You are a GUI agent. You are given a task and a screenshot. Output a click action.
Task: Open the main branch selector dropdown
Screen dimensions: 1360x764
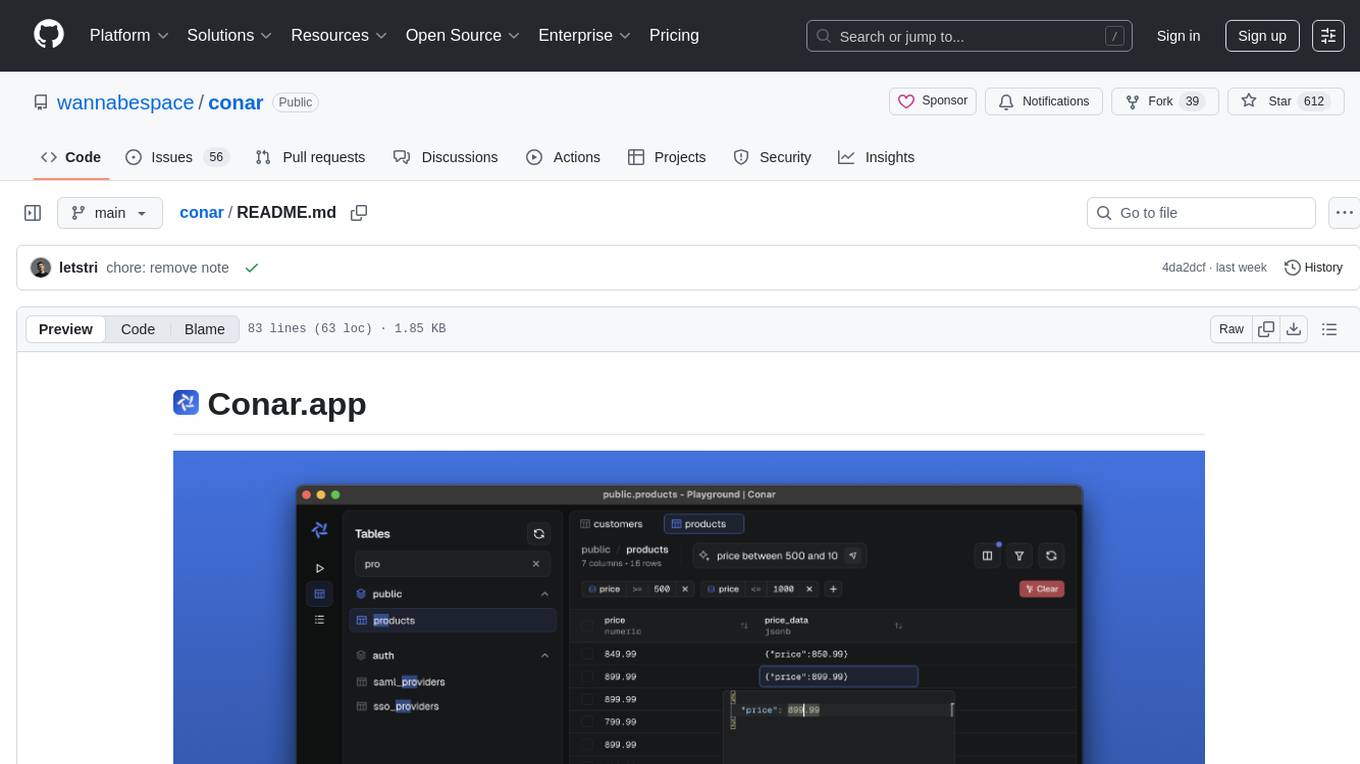click(109, 213)
